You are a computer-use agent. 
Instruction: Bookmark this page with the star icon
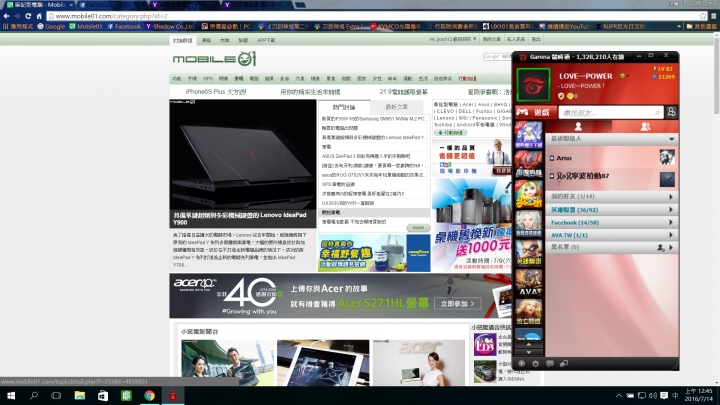pos(703,16)
